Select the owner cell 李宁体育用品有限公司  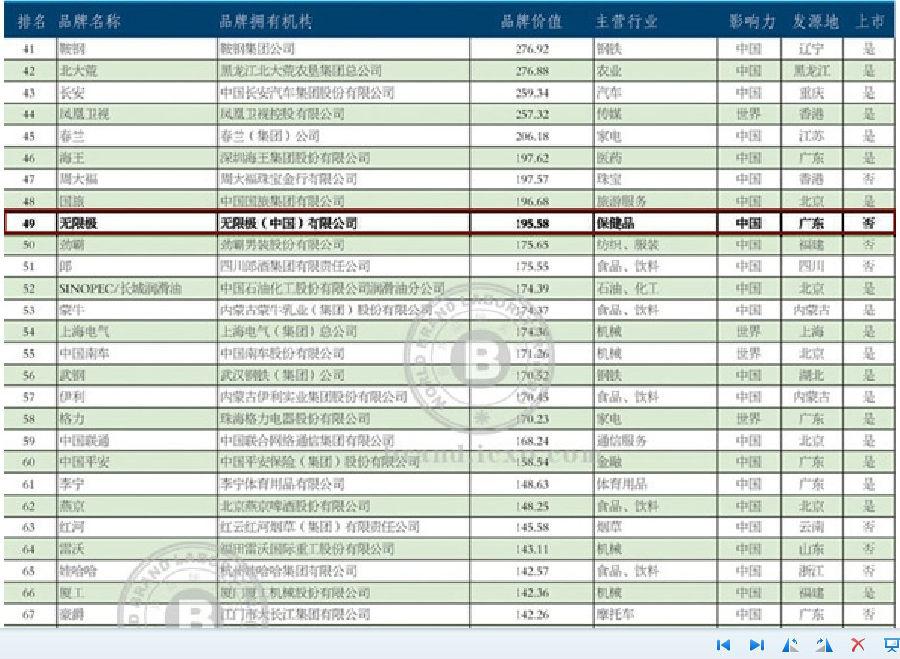tap(282, 484)
